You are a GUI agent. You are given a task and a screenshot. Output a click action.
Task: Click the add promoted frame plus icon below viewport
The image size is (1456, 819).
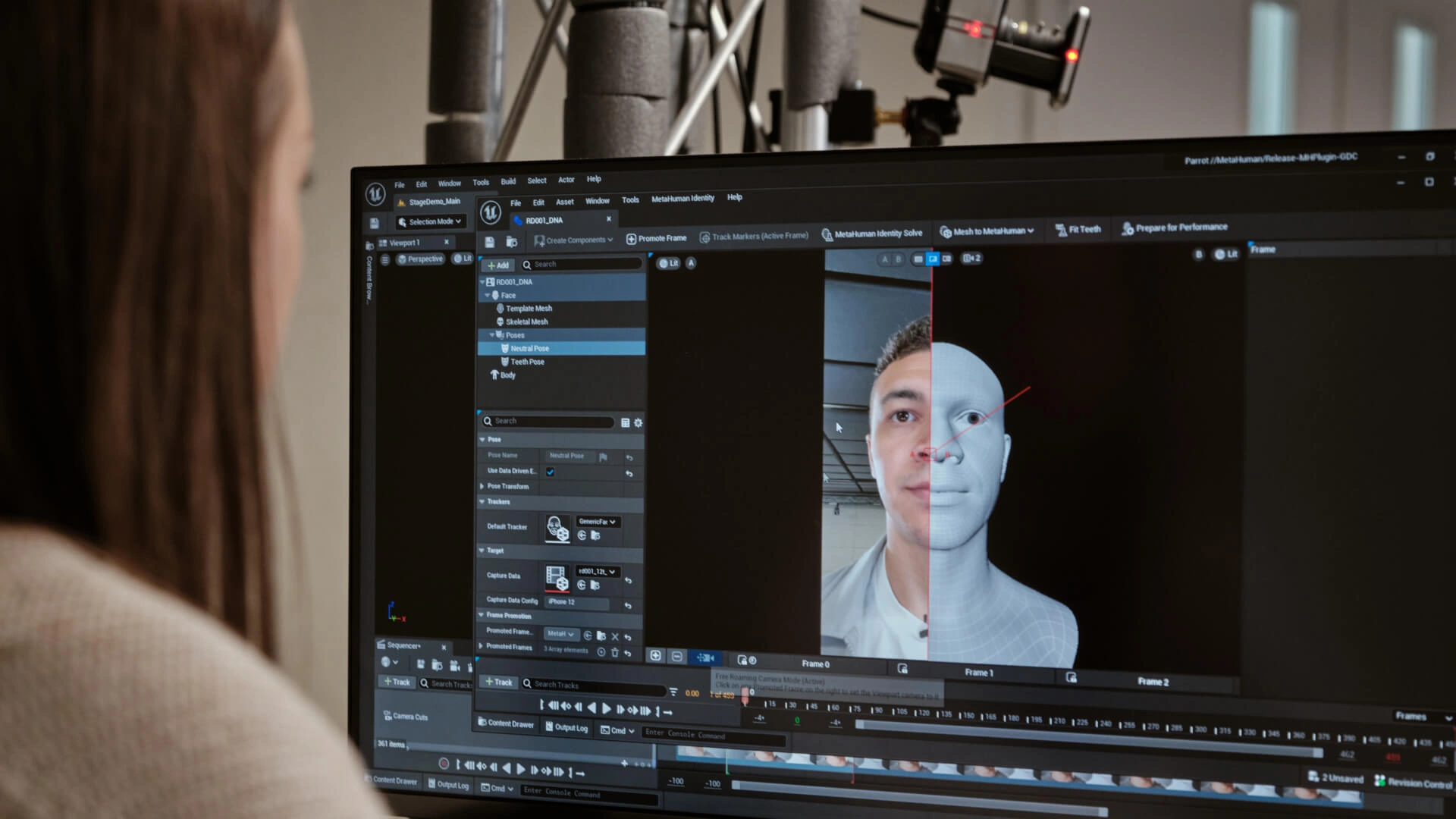[x=656, y=656]
